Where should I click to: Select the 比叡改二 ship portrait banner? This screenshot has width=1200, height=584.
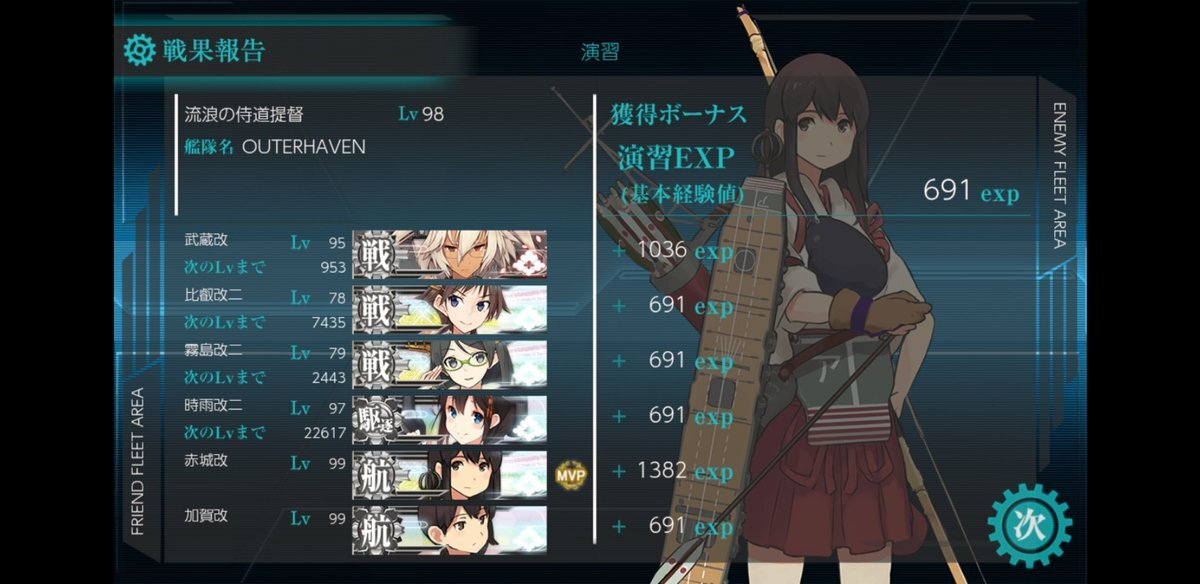coord(449,308)
